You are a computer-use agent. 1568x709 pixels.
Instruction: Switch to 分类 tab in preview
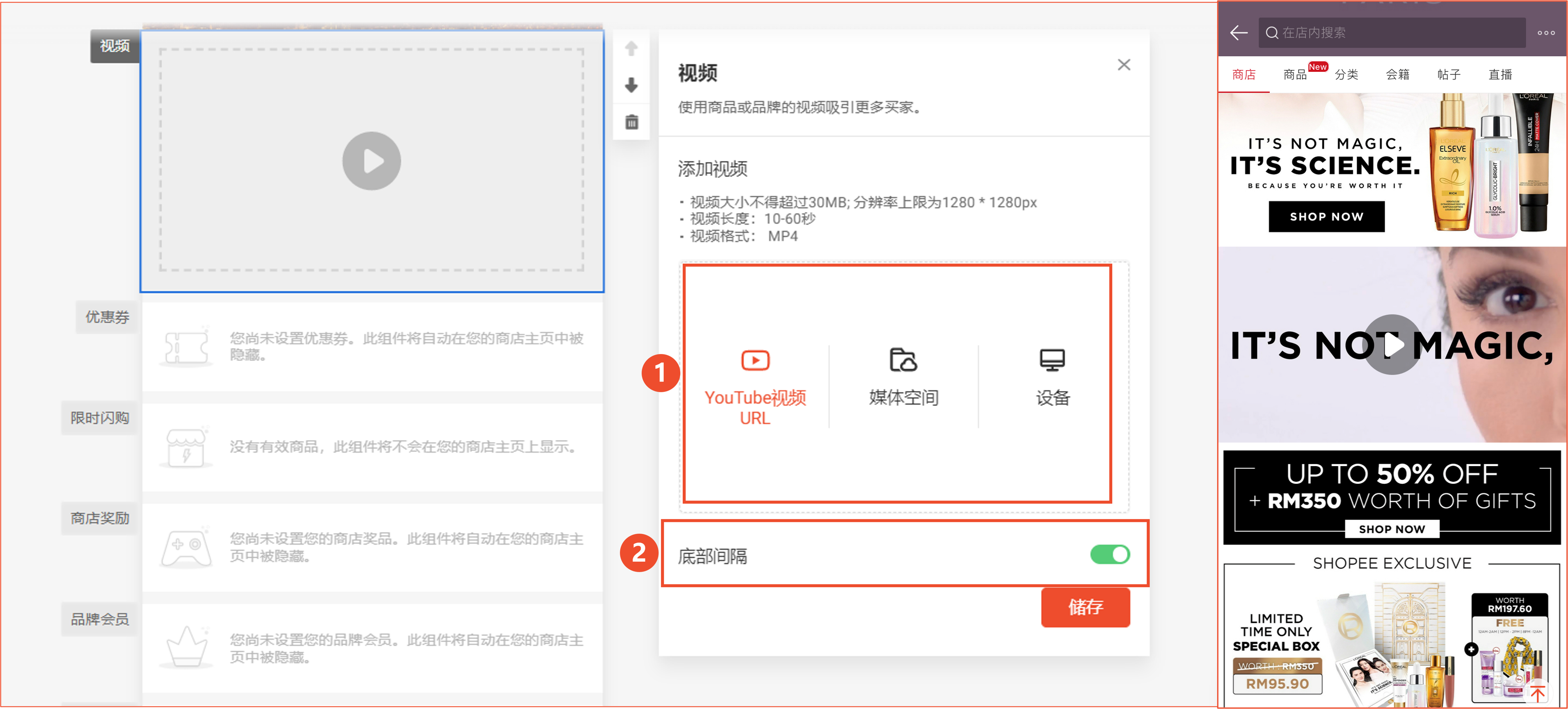tap(1346, 74)
